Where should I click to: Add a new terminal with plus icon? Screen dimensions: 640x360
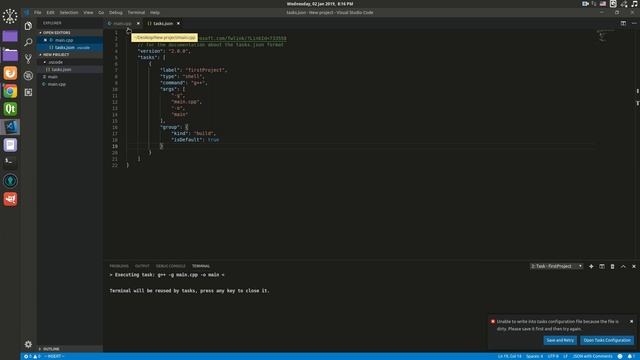click(x=591, y=266)
